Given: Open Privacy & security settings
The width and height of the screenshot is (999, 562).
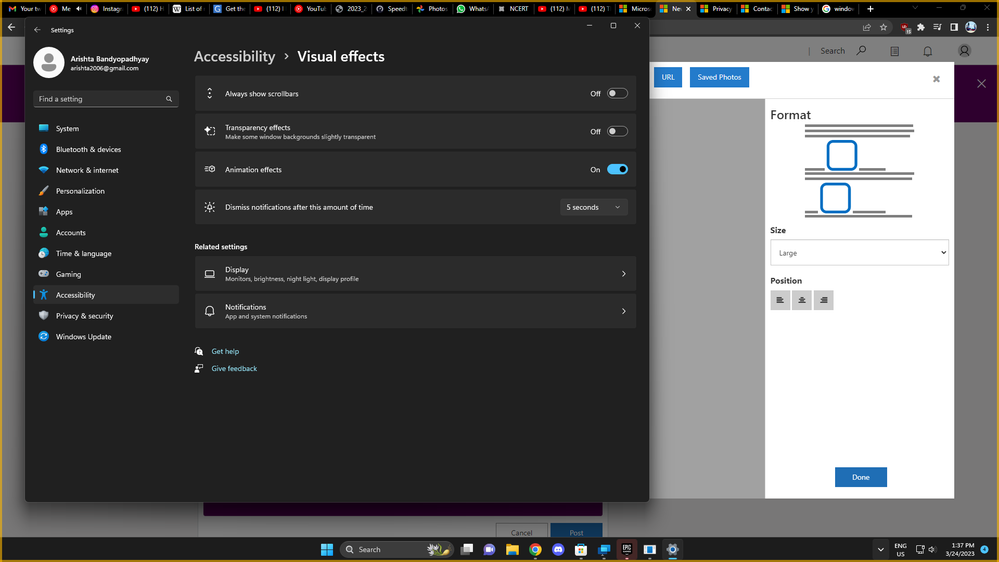Looking at the screenshot, I should coord(106,315).
